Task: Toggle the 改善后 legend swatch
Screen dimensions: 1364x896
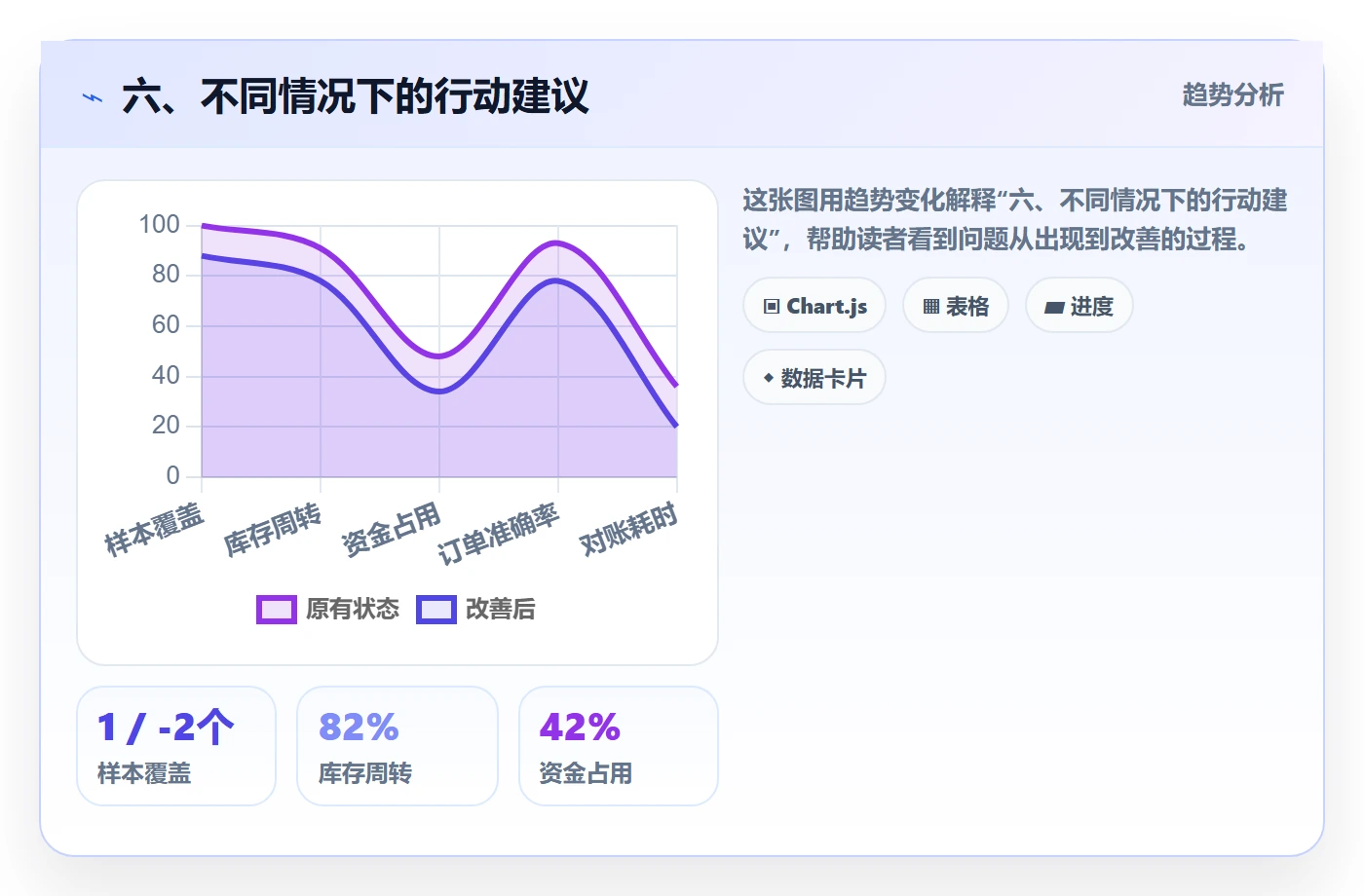Action: [436, 609]
